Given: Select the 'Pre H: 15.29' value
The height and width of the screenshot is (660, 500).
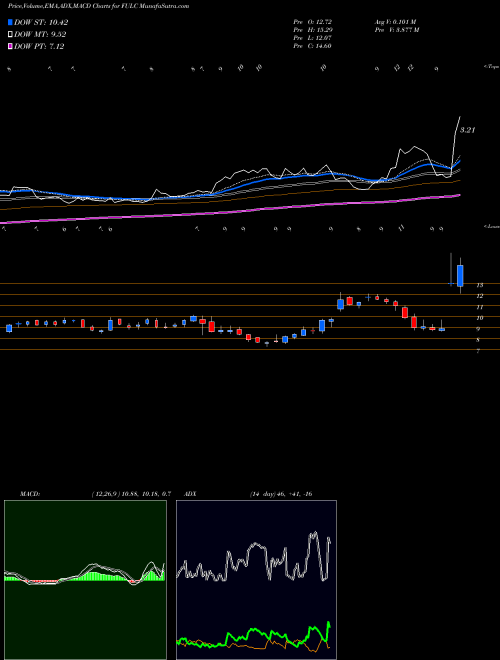Looking at the screenshot, I should [313, 30].
